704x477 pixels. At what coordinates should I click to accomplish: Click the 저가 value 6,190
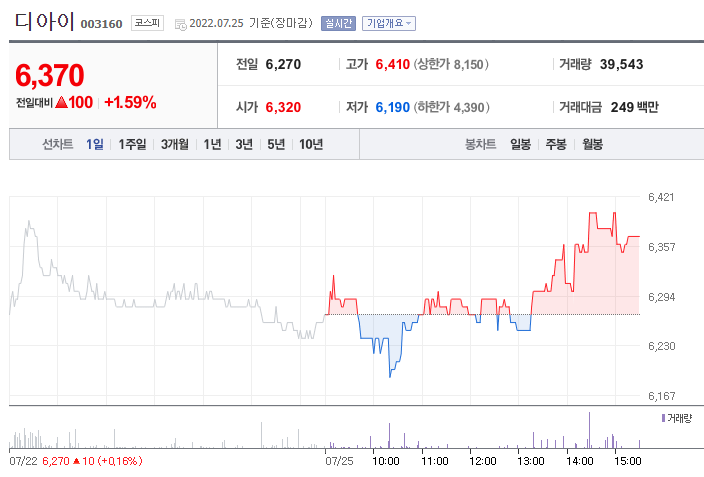pos(393,107)
